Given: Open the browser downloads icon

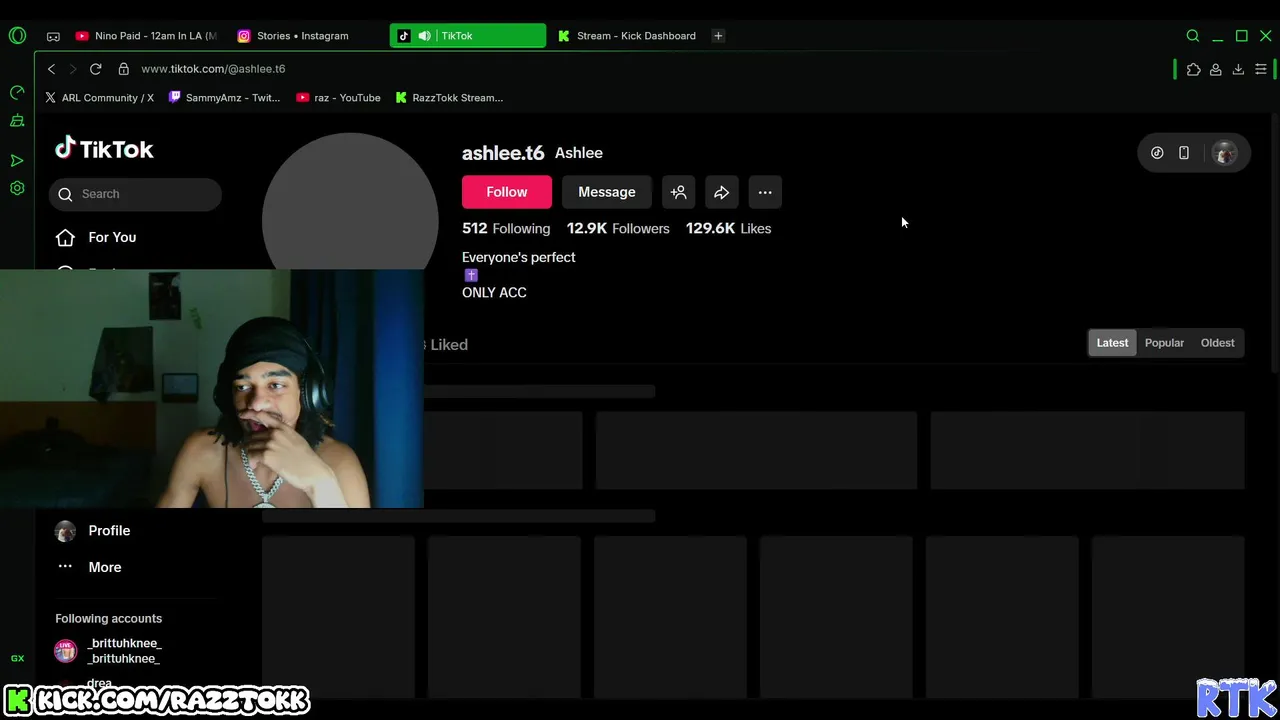Looking at the screenshot, I should tap(1238, 69).
